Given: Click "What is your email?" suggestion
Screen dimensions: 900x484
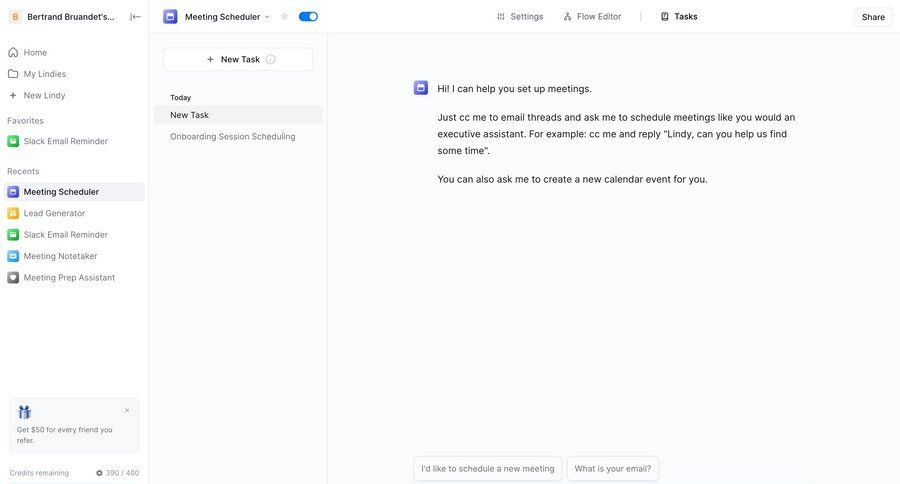Looking at the screenshot, I should [612, 468].
